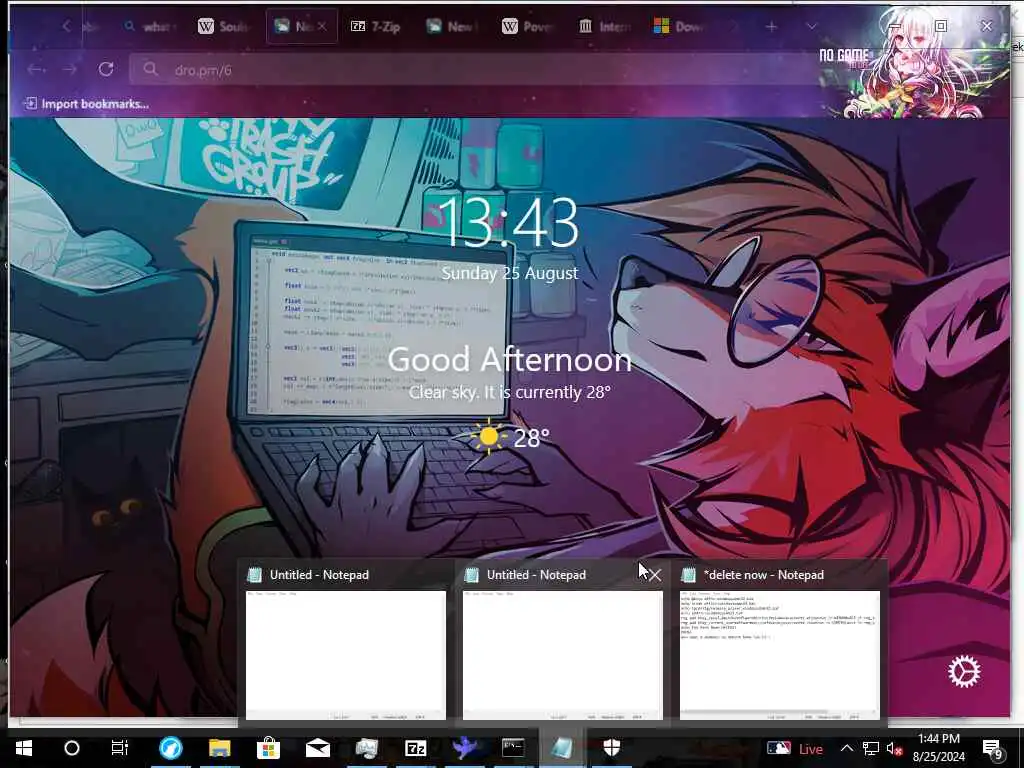The height and width of the screenshot is (768, 1024).
Task: Open a new browser tab with plus
Action: [771, 26]
